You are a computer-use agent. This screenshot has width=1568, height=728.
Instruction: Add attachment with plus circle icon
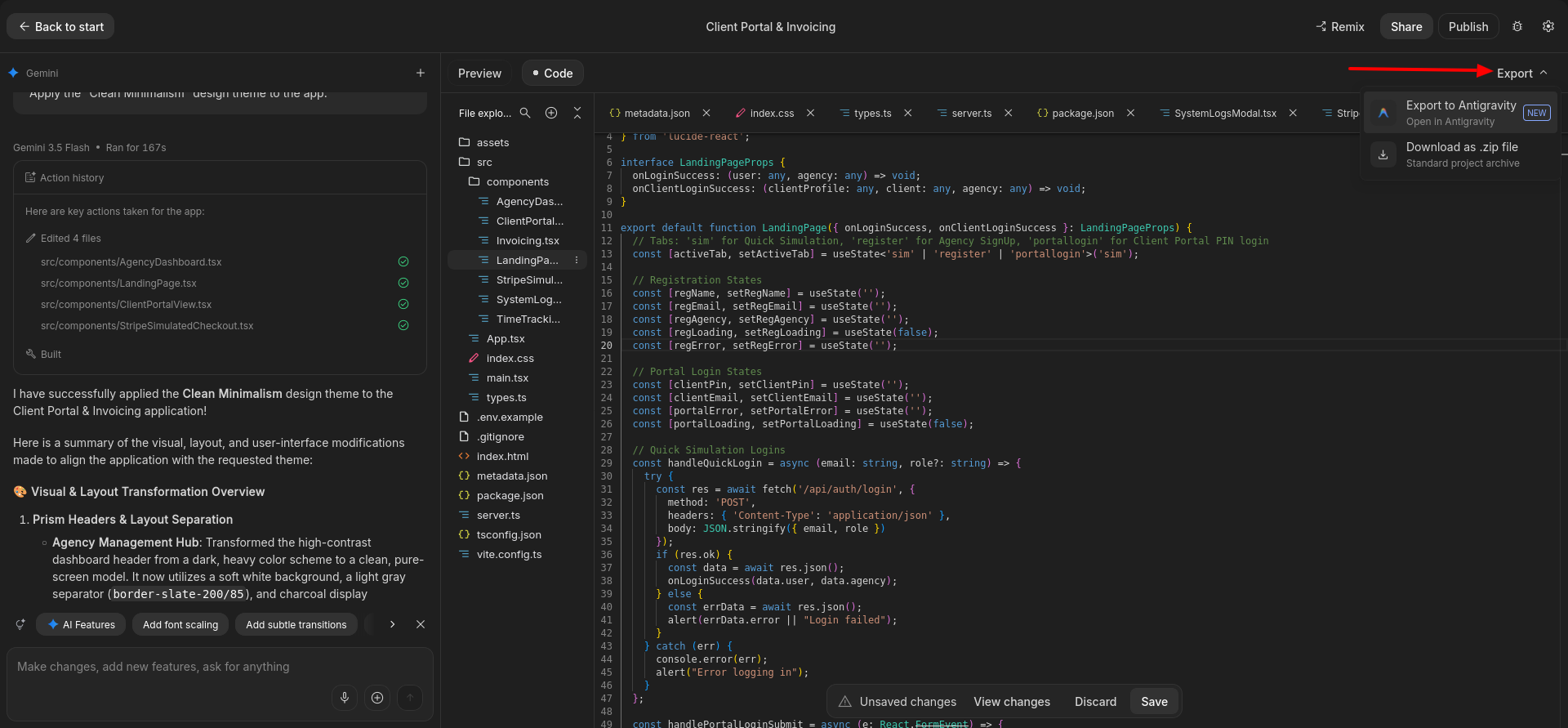[377, 698]
